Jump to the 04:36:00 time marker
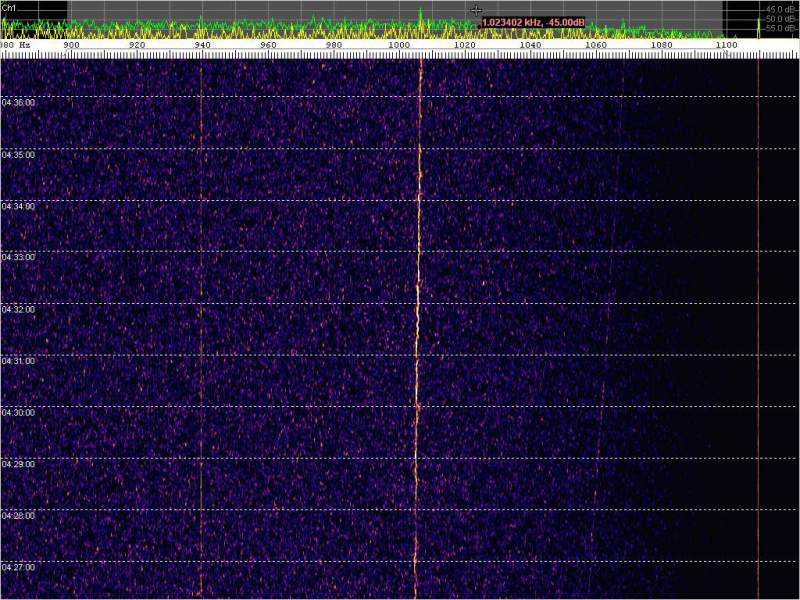This screenshot has width=800, height=600. point(19,102)
